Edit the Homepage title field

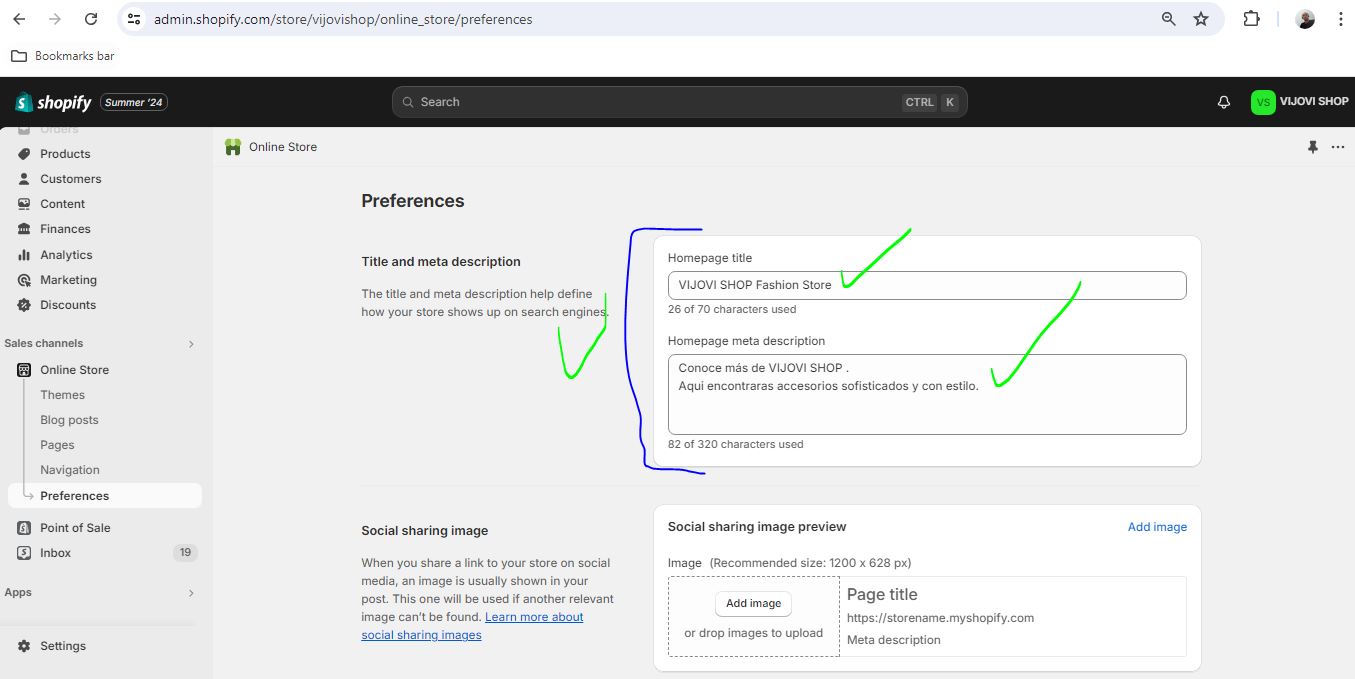pos(927,285)
